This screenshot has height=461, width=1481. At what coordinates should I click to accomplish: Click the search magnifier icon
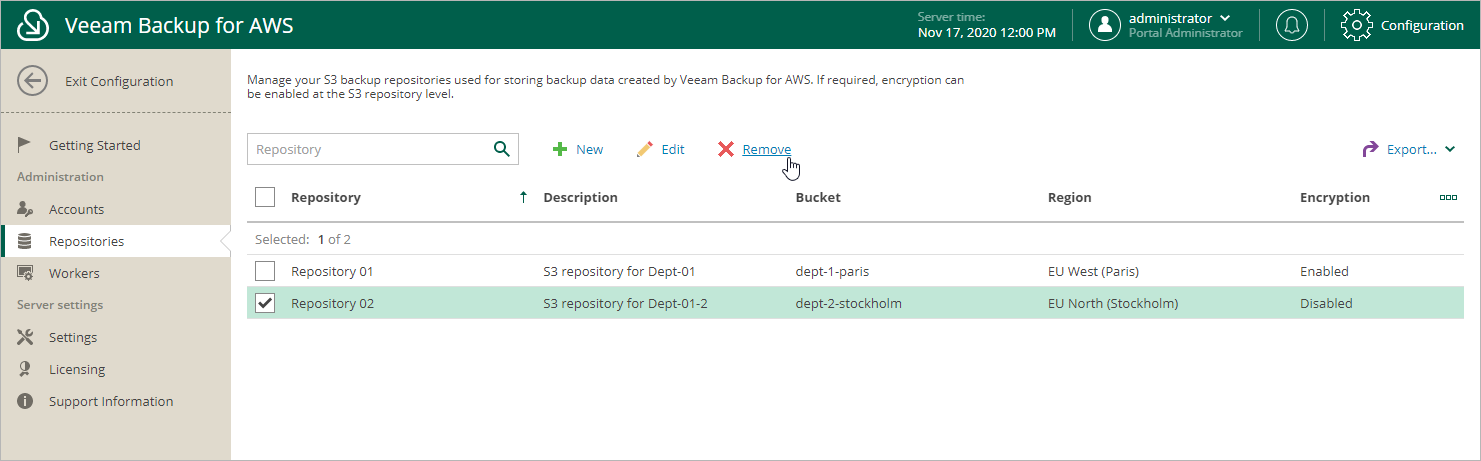(x=502, y=149)
